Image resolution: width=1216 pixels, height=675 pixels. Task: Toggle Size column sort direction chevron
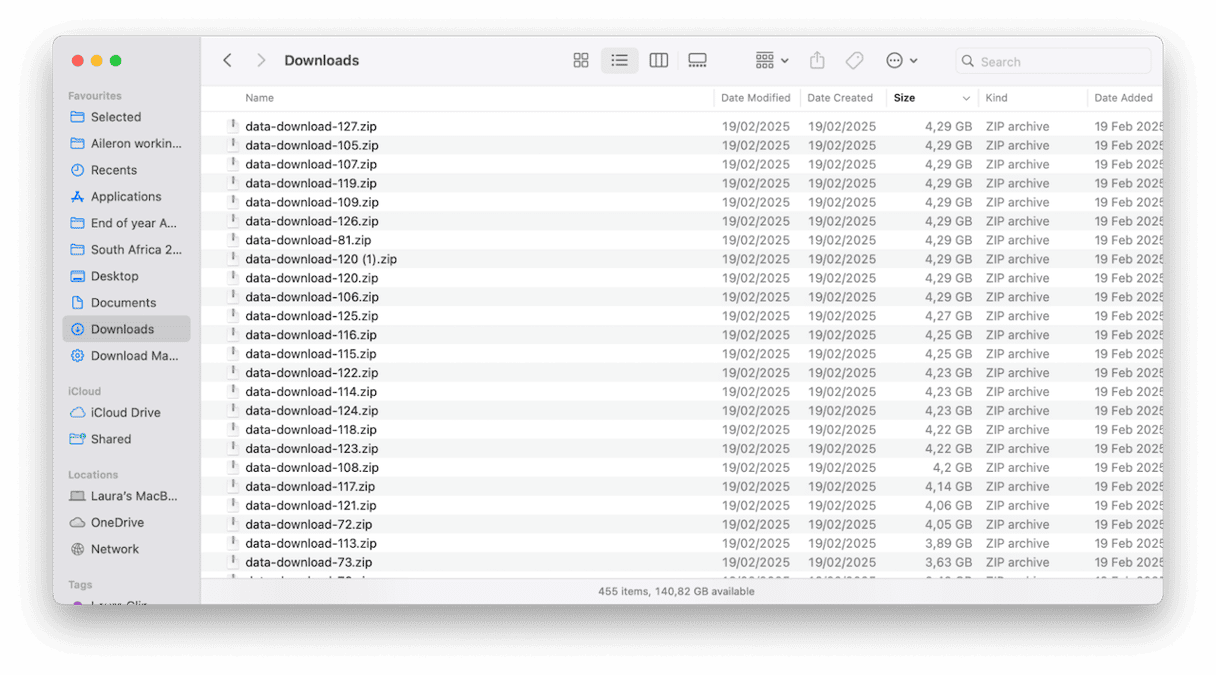pyautogui.click(x=966, y=98)
